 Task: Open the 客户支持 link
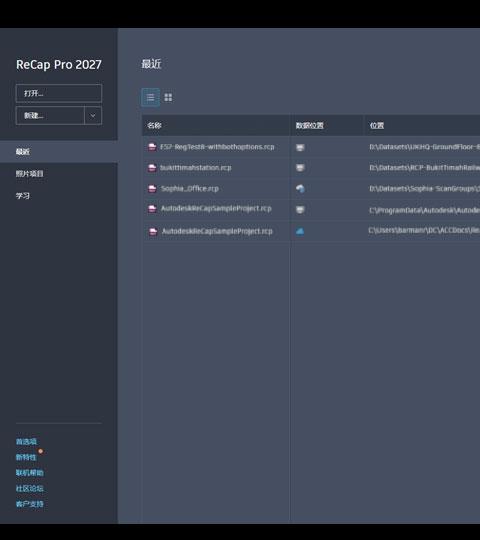tap(30, 504)
